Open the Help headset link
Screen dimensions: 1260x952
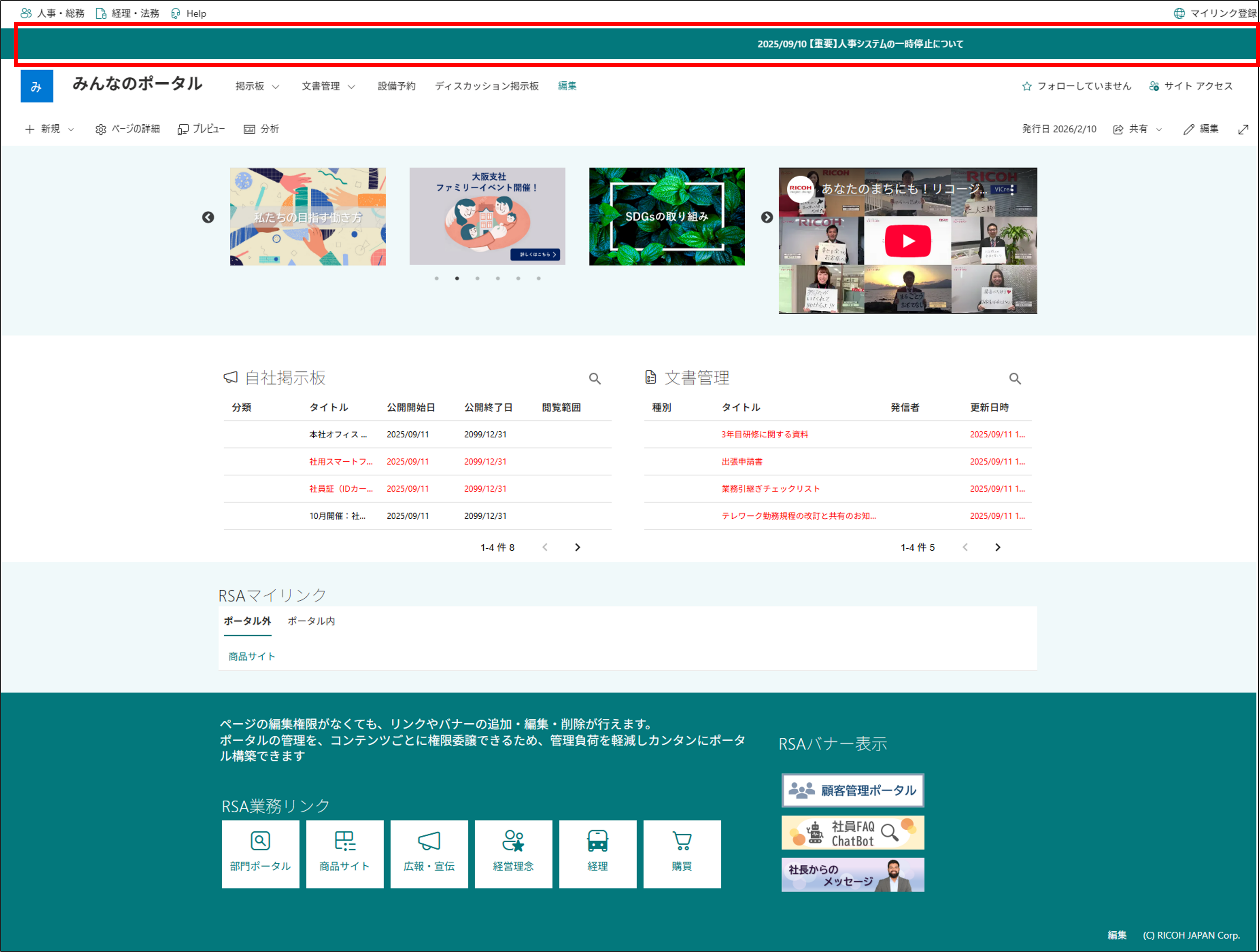point(189,13)
